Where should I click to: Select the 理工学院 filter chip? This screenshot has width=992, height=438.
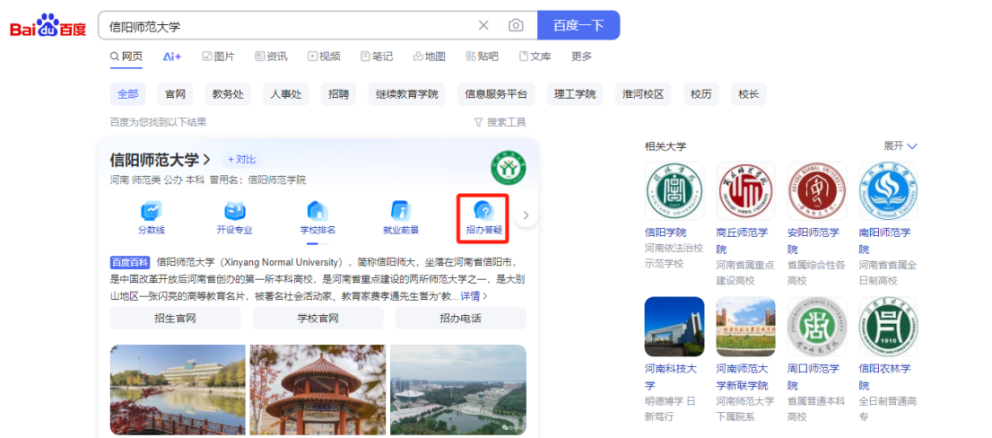click(x=575, y=94)
